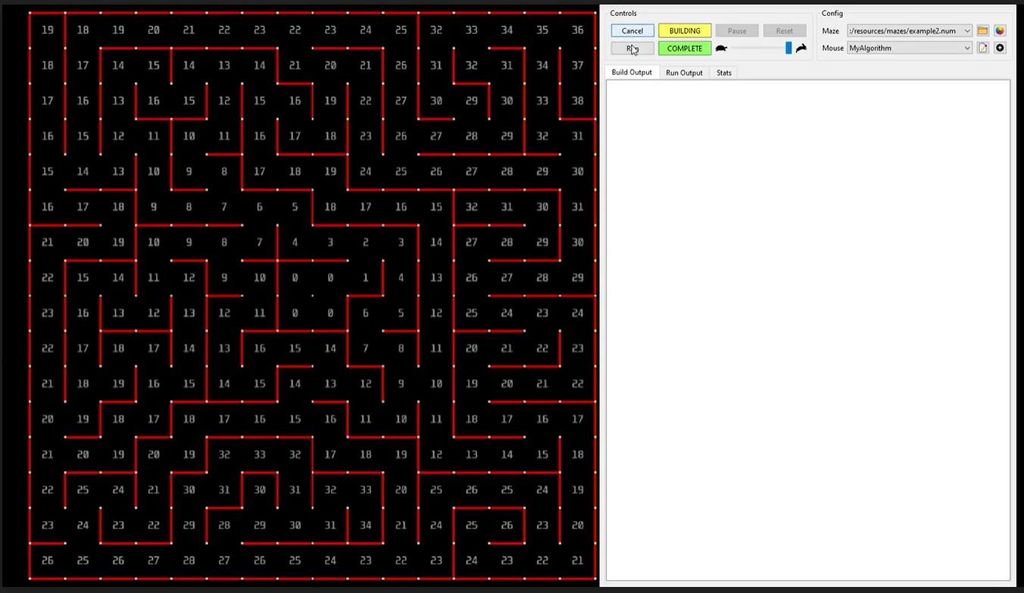
Task: Switch to the Build Output tab
Action: coord(632,72)
